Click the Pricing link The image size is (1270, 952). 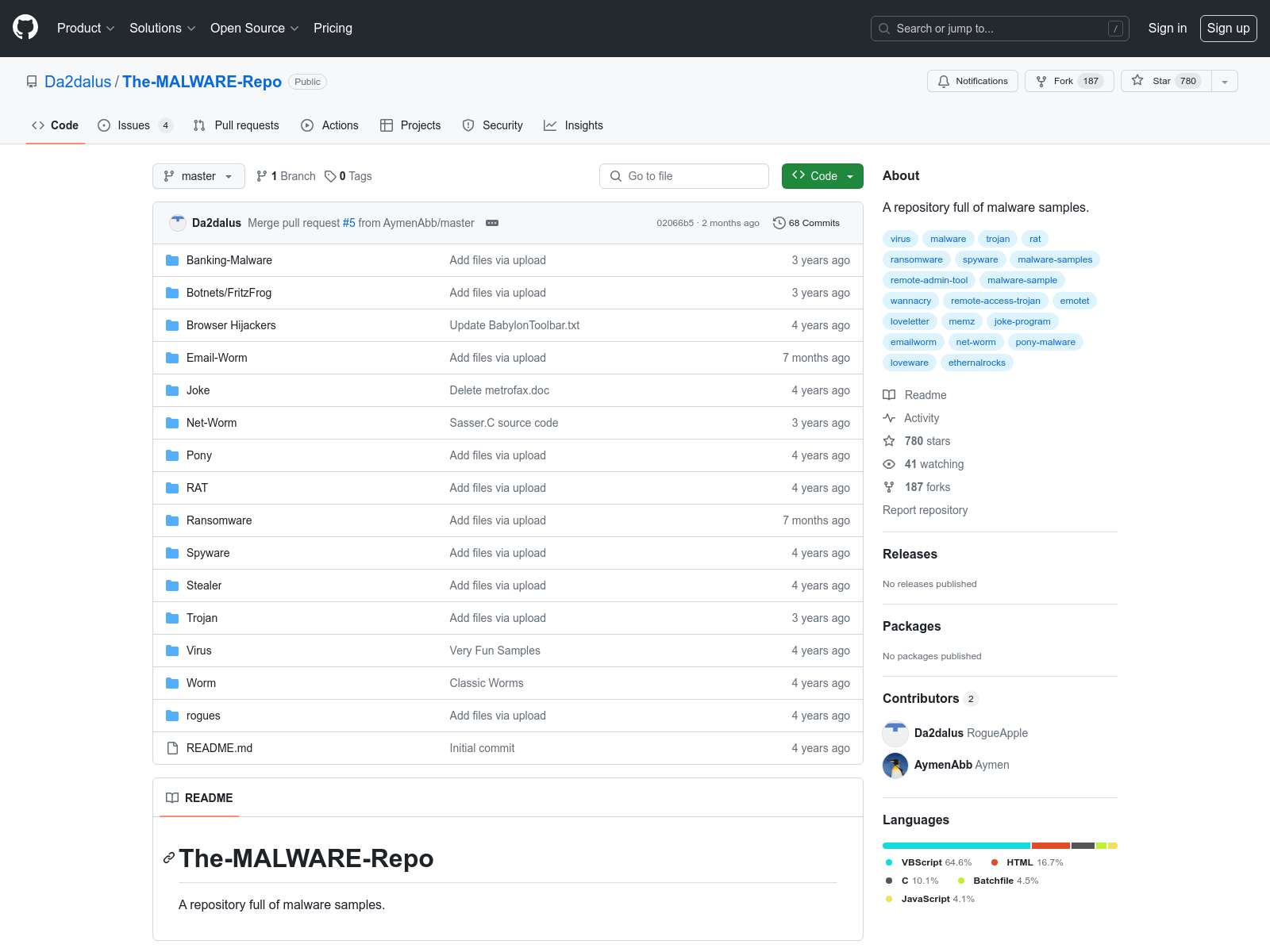pos(333,29)
